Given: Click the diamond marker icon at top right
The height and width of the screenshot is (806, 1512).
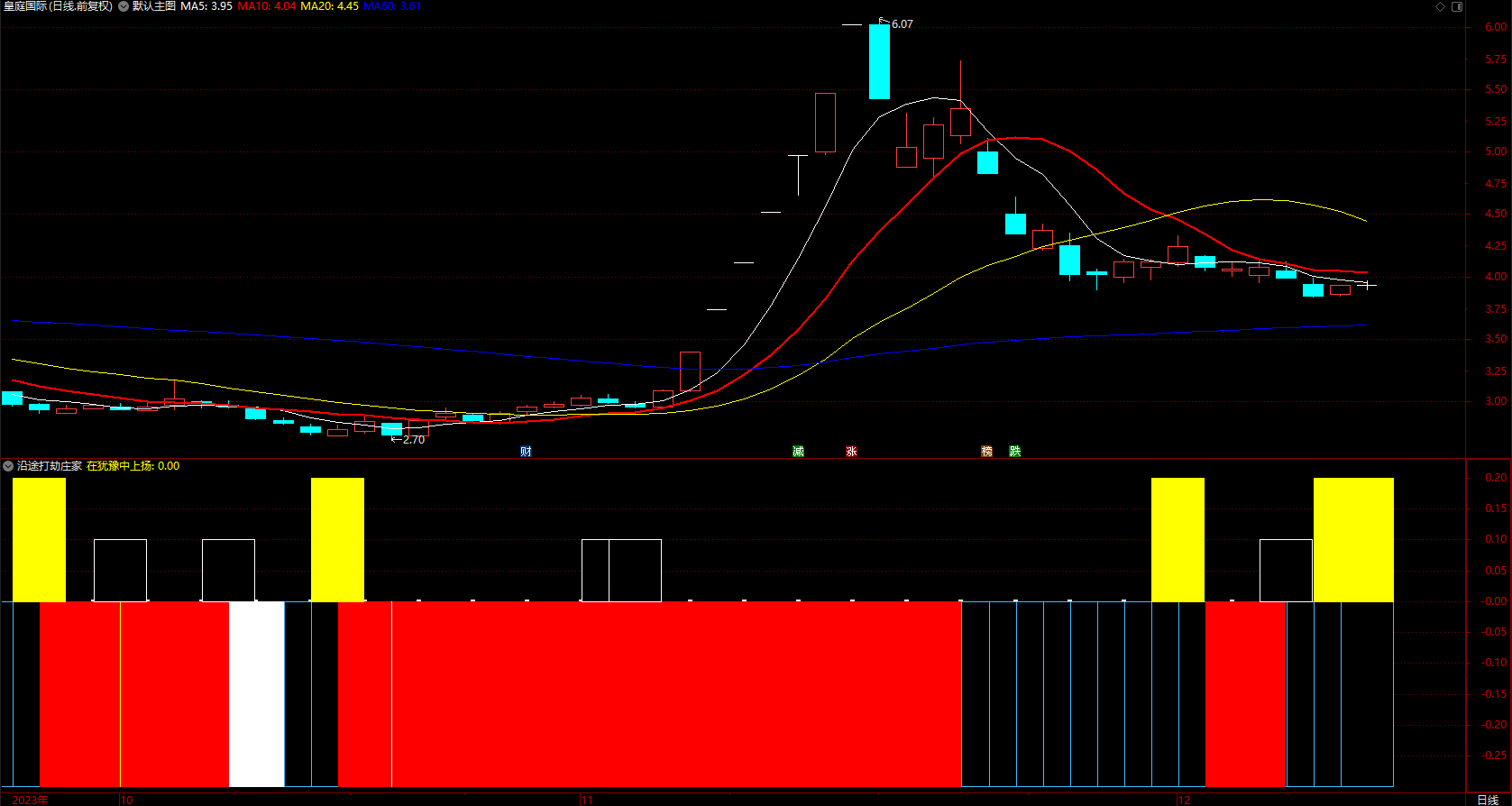Looking at the screenshot, I should pyautogui.click(x=1441, y=6).
